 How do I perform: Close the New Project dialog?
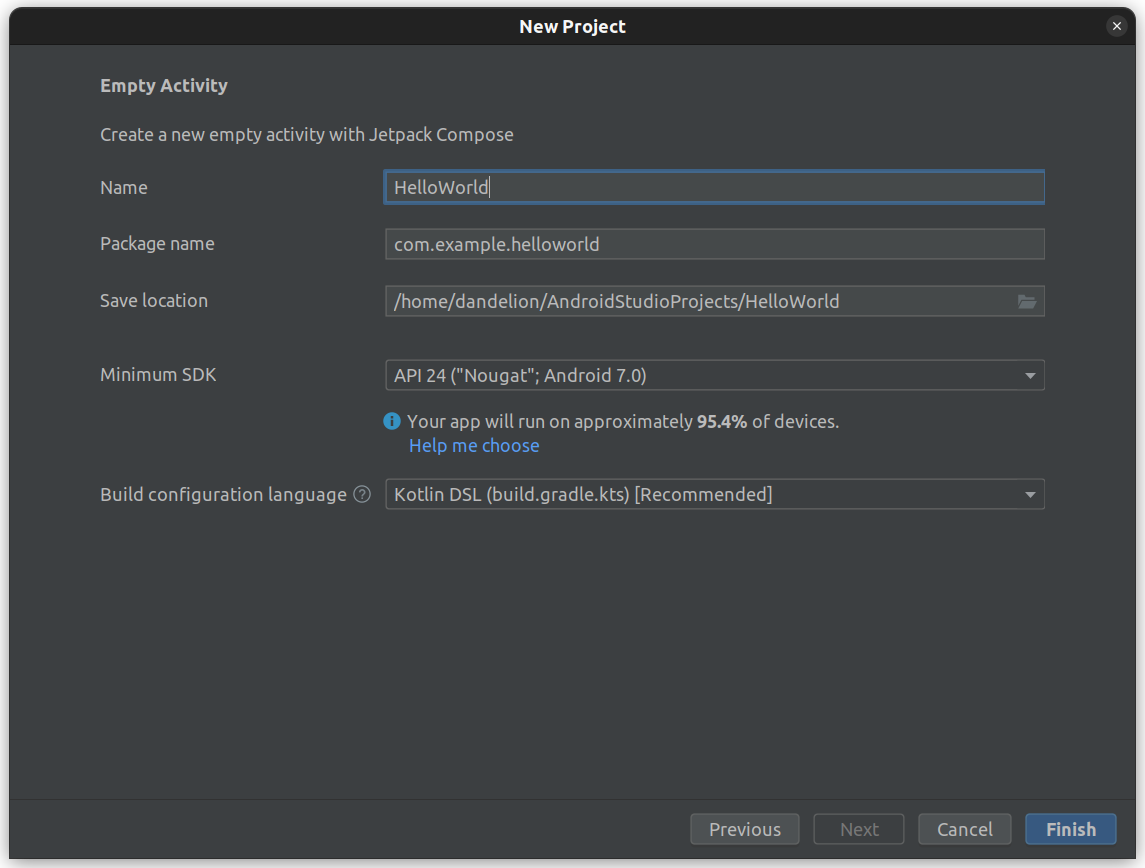coord(1117,26)
